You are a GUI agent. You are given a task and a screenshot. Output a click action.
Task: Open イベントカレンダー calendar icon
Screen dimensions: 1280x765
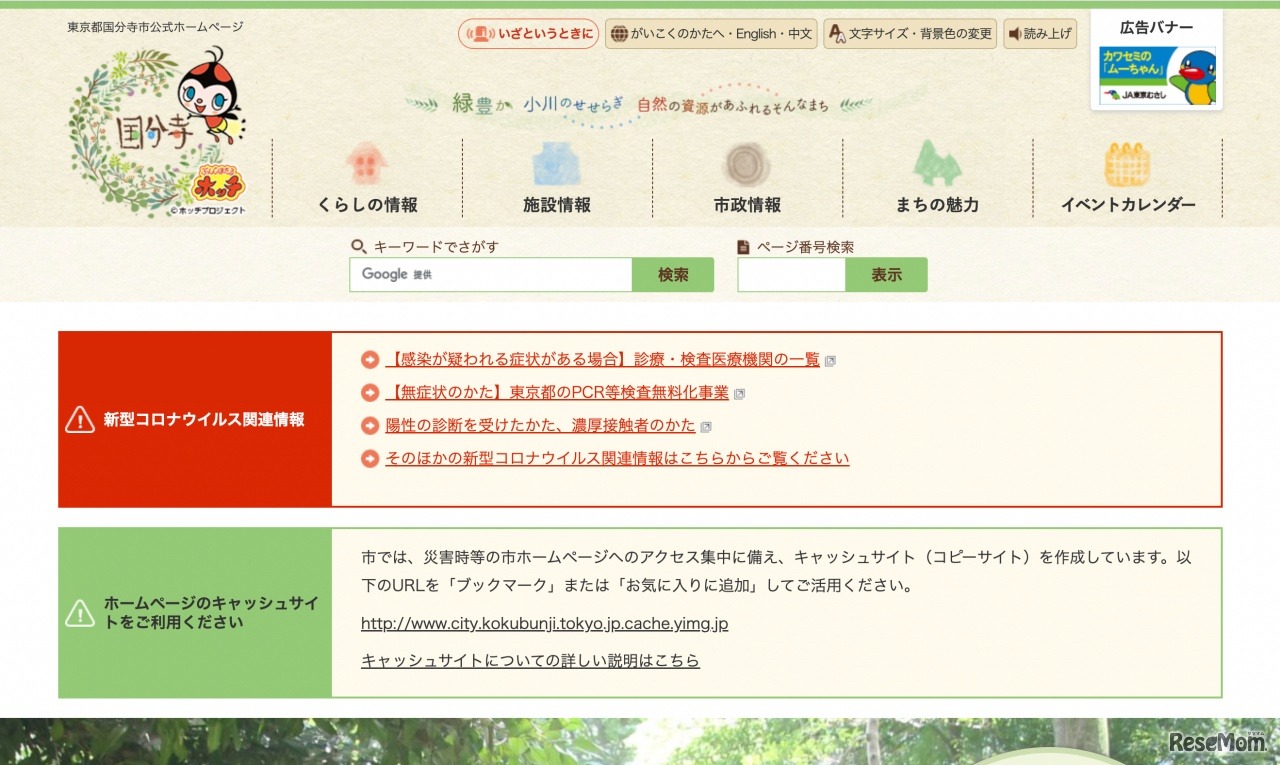coord(1128,163)
